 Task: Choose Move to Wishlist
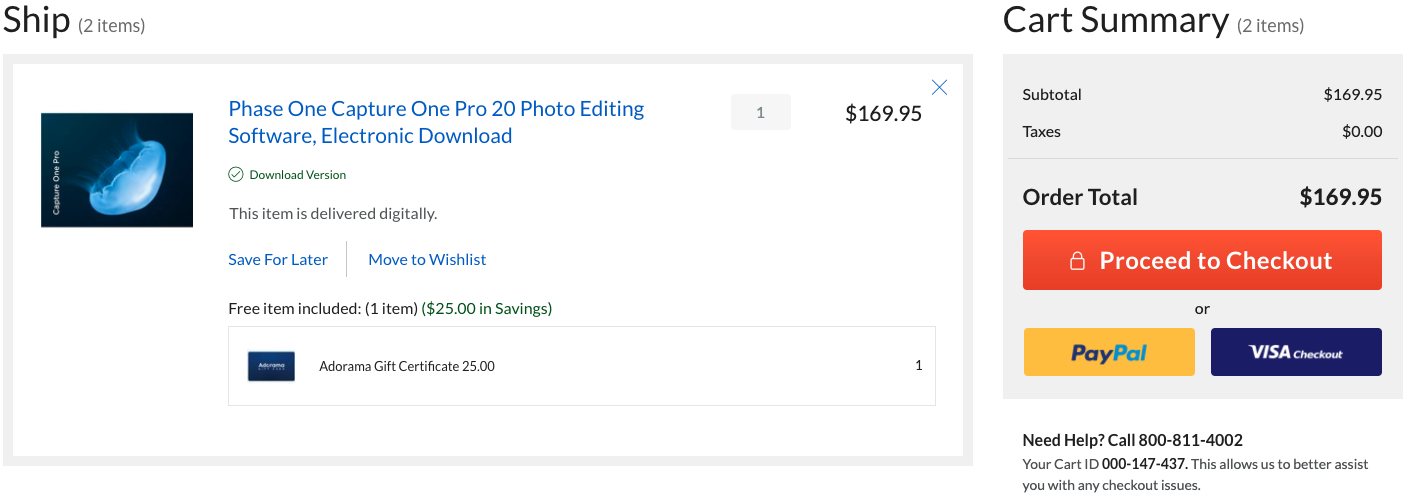[427, 260]
